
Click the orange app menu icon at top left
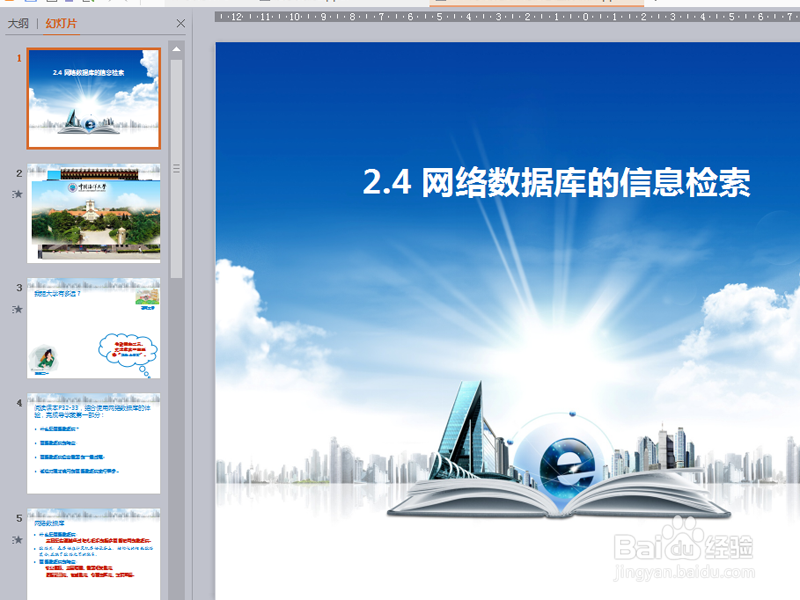[x=10, y=5]
